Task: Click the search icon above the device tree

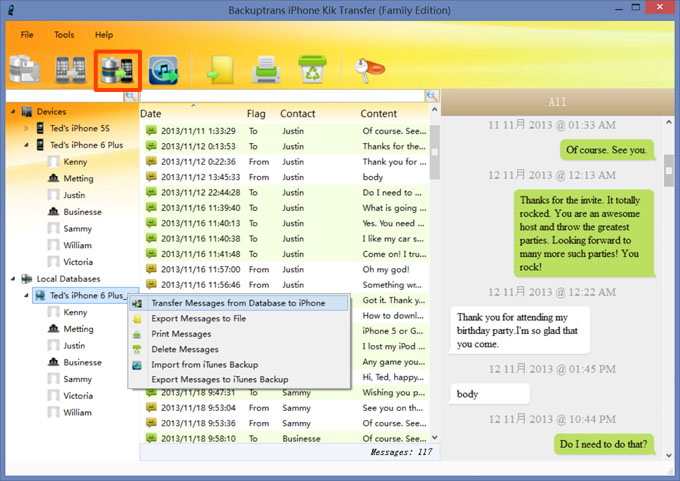Action: pyautogui.click(x=131, y=96)
